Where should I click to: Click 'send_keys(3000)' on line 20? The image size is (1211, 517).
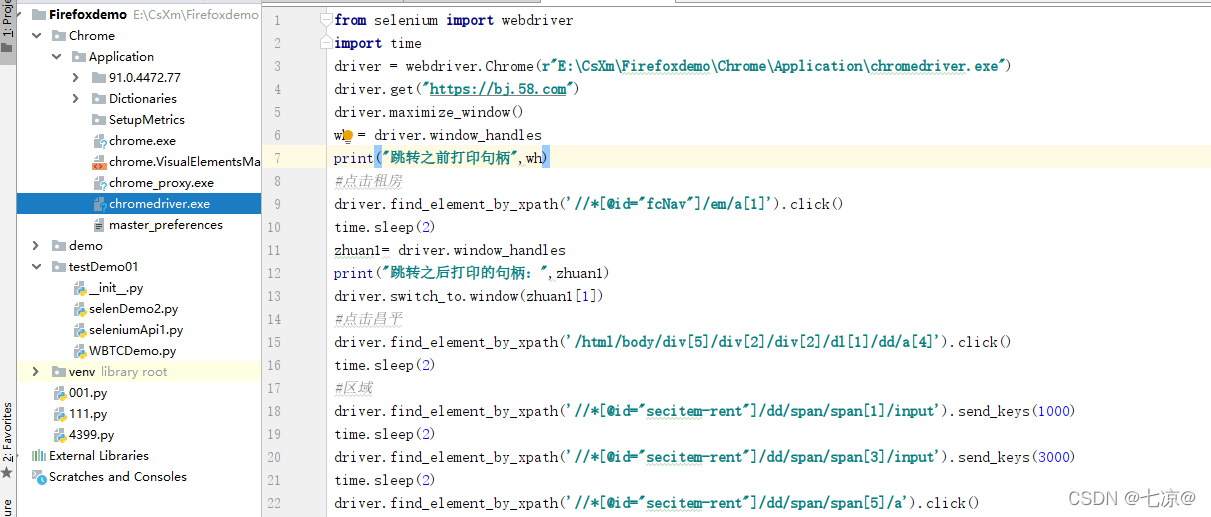(x=1015, y=457)
